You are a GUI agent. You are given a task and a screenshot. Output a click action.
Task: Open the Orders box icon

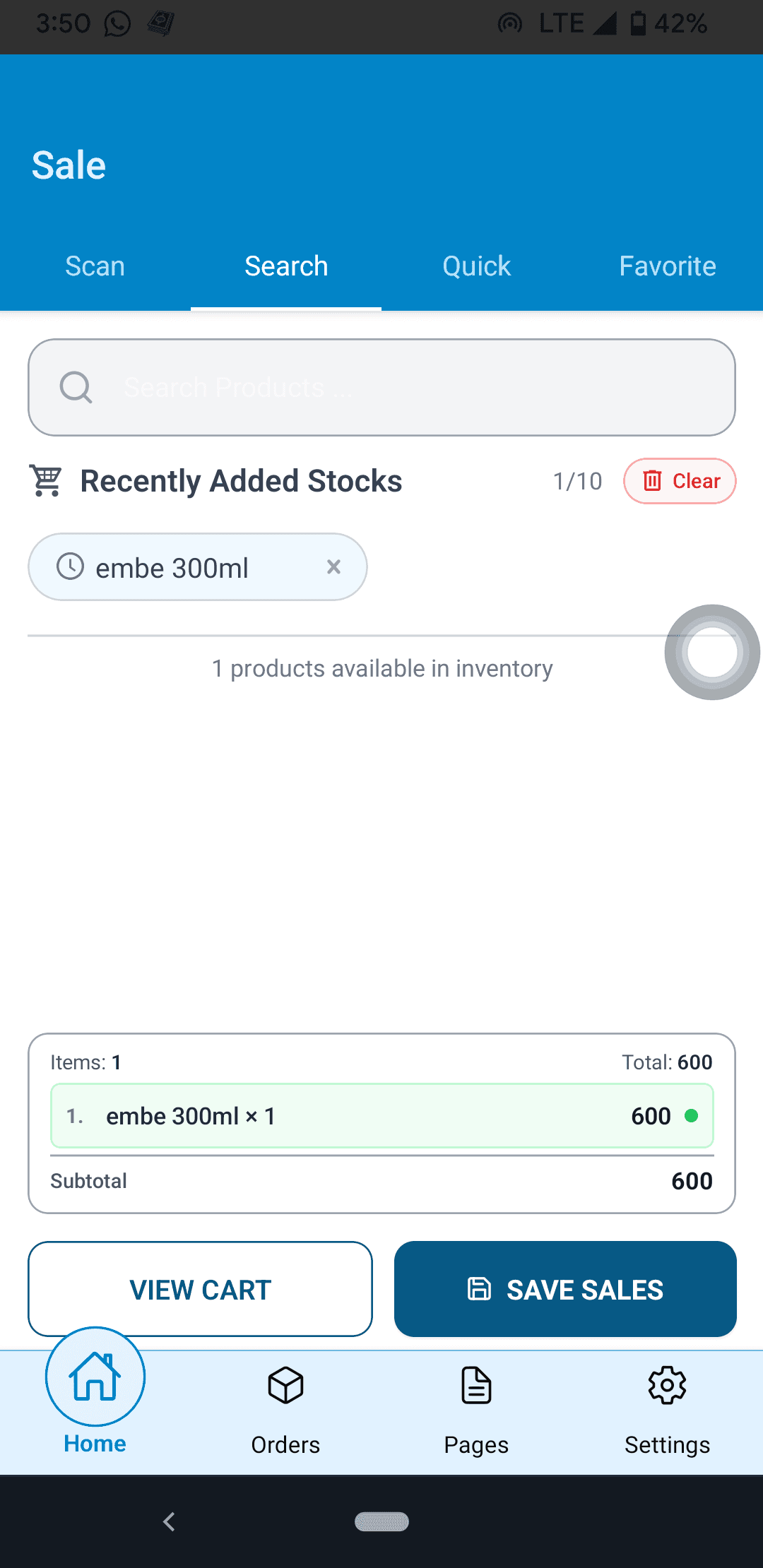[x=285, y=1385]
